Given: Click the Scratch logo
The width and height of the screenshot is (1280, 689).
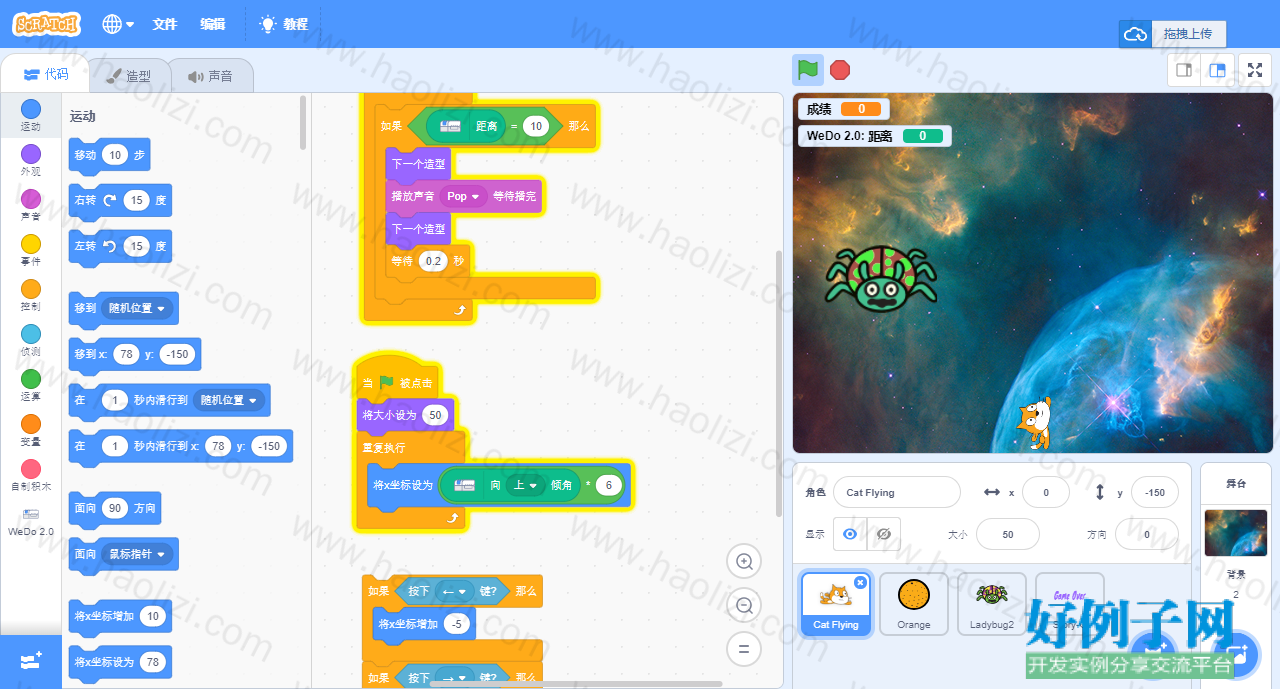Looking at the screenshot, I should click(47, 24).
